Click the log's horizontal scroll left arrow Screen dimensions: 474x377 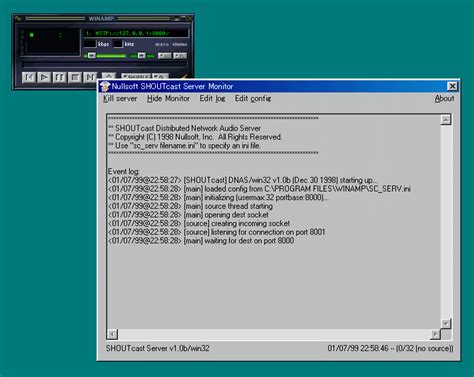113,334
